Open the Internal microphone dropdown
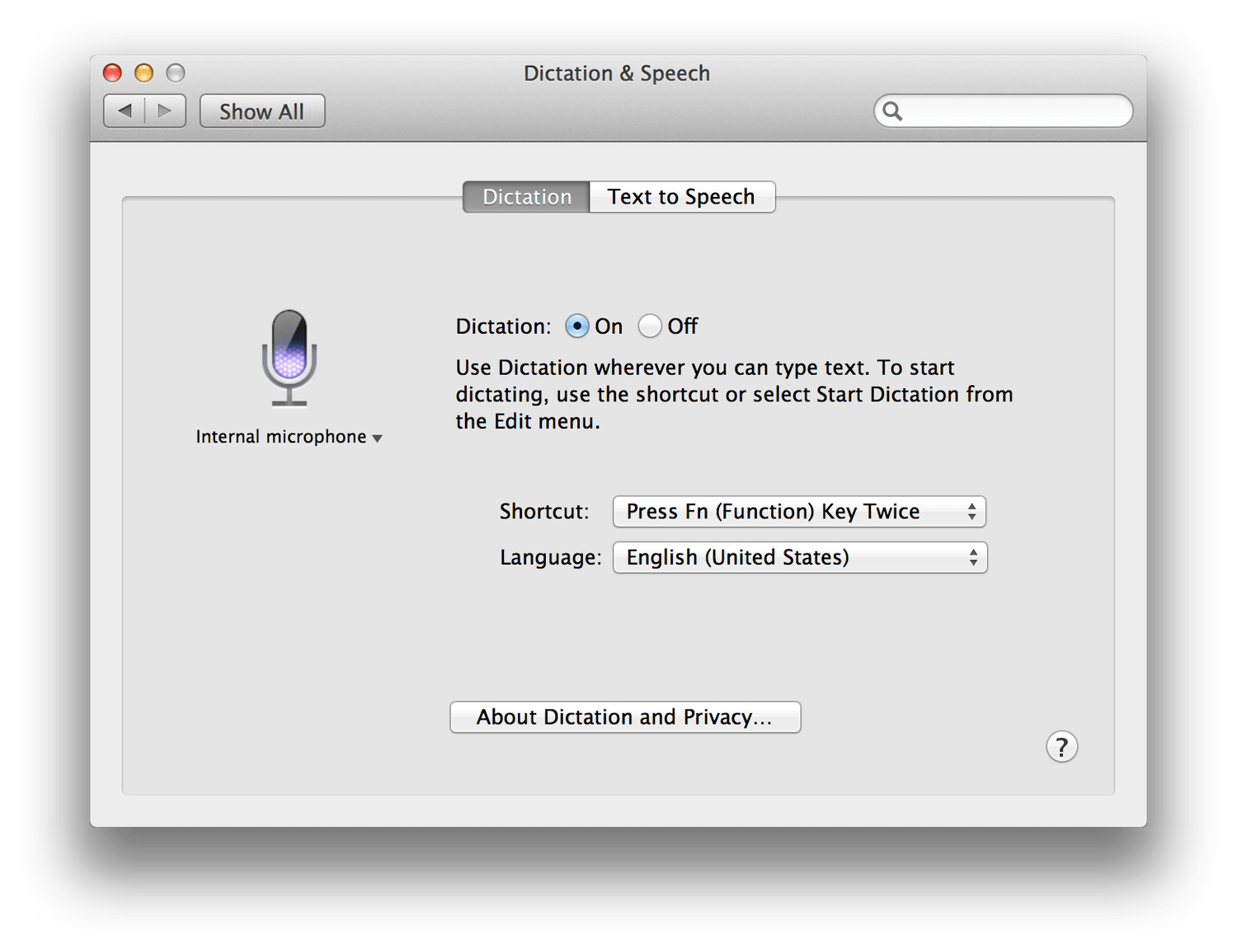1237x952 pixels. coord(289,437)
